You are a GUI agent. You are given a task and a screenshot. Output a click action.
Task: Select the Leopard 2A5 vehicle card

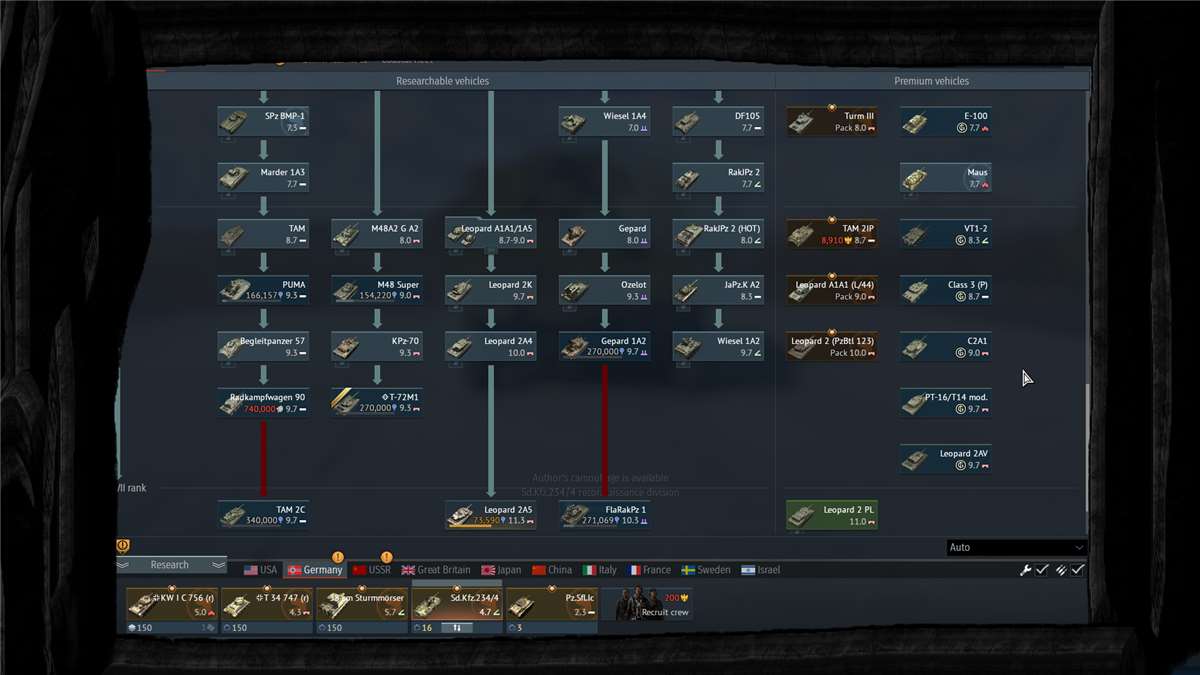coord(491,515)
